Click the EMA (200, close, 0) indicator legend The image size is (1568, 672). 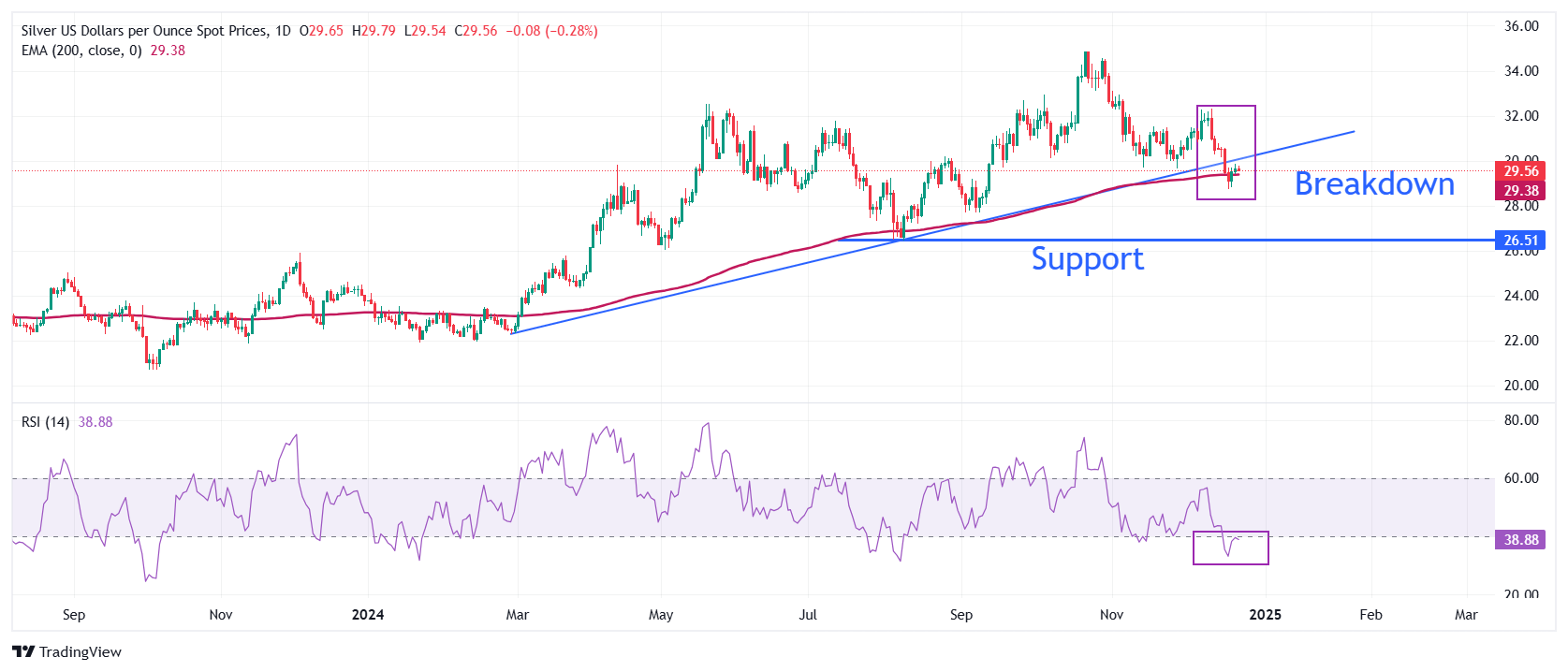pos(81,51)
